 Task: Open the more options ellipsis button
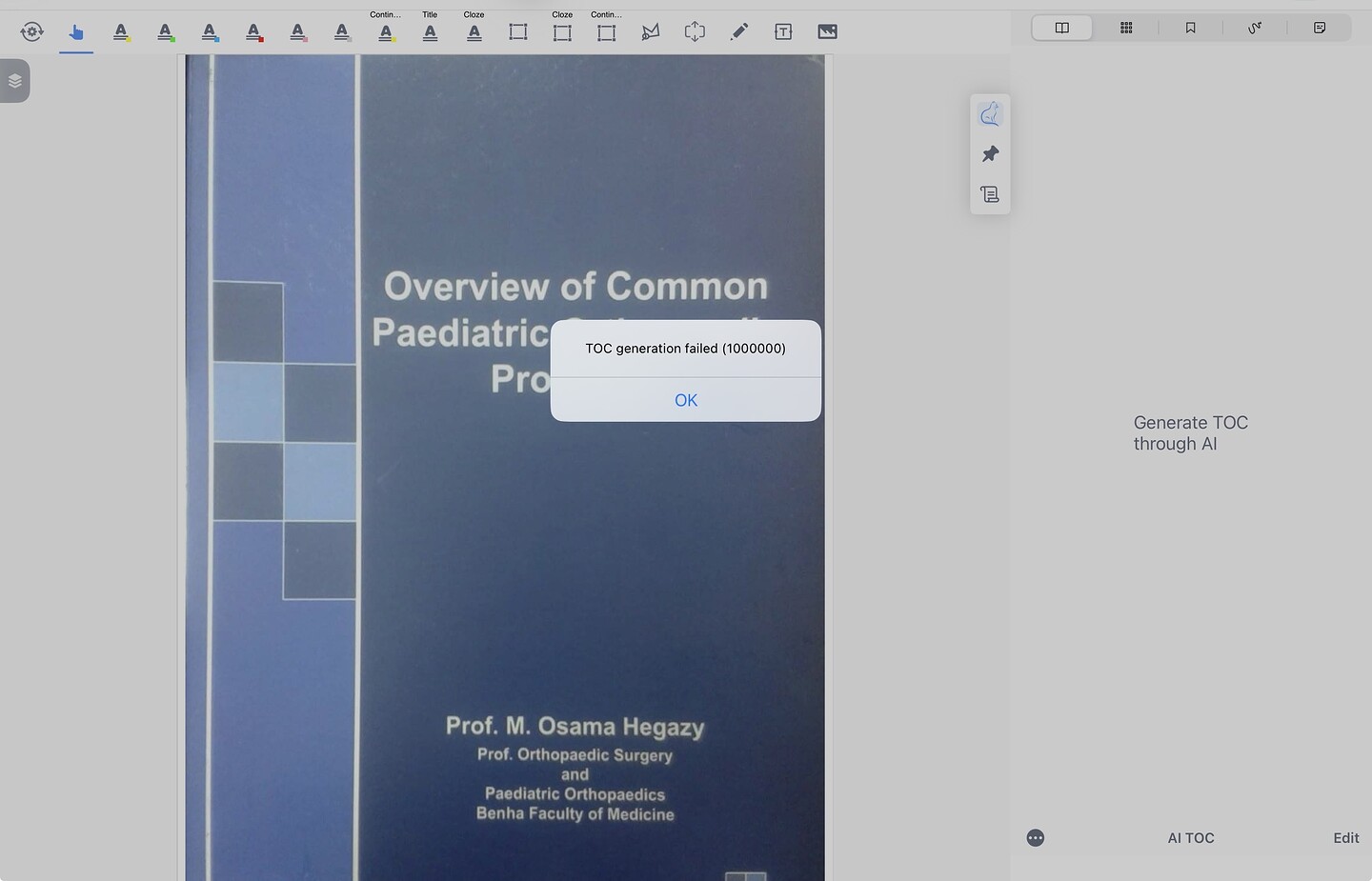1036,838
